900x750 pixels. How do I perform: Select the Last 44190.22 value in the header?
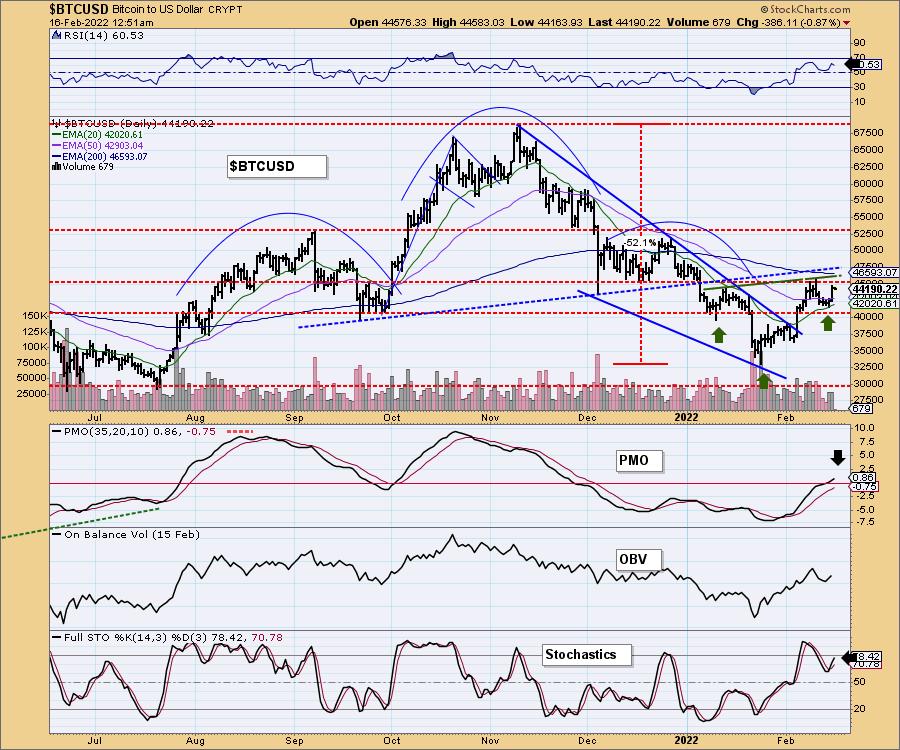624,22
